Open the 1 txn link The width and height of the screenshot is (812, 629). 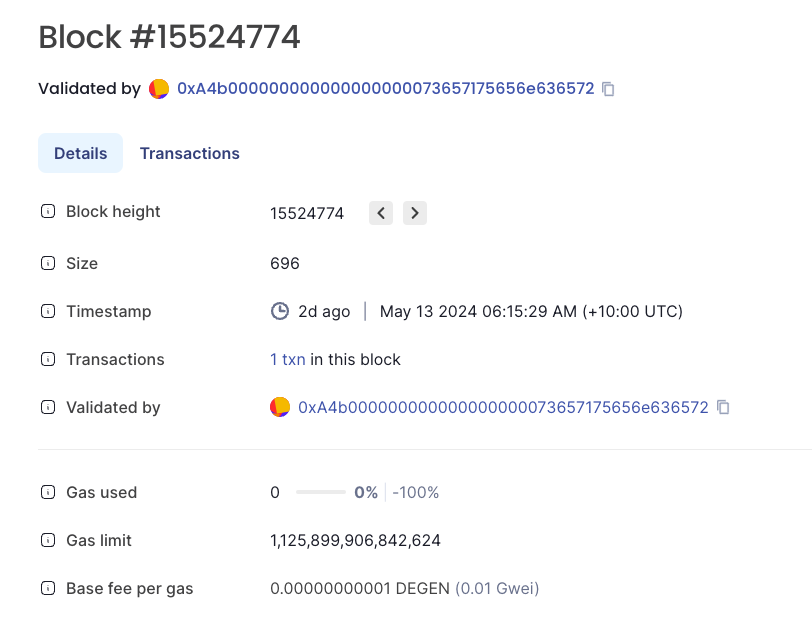[x=288, y=359]
